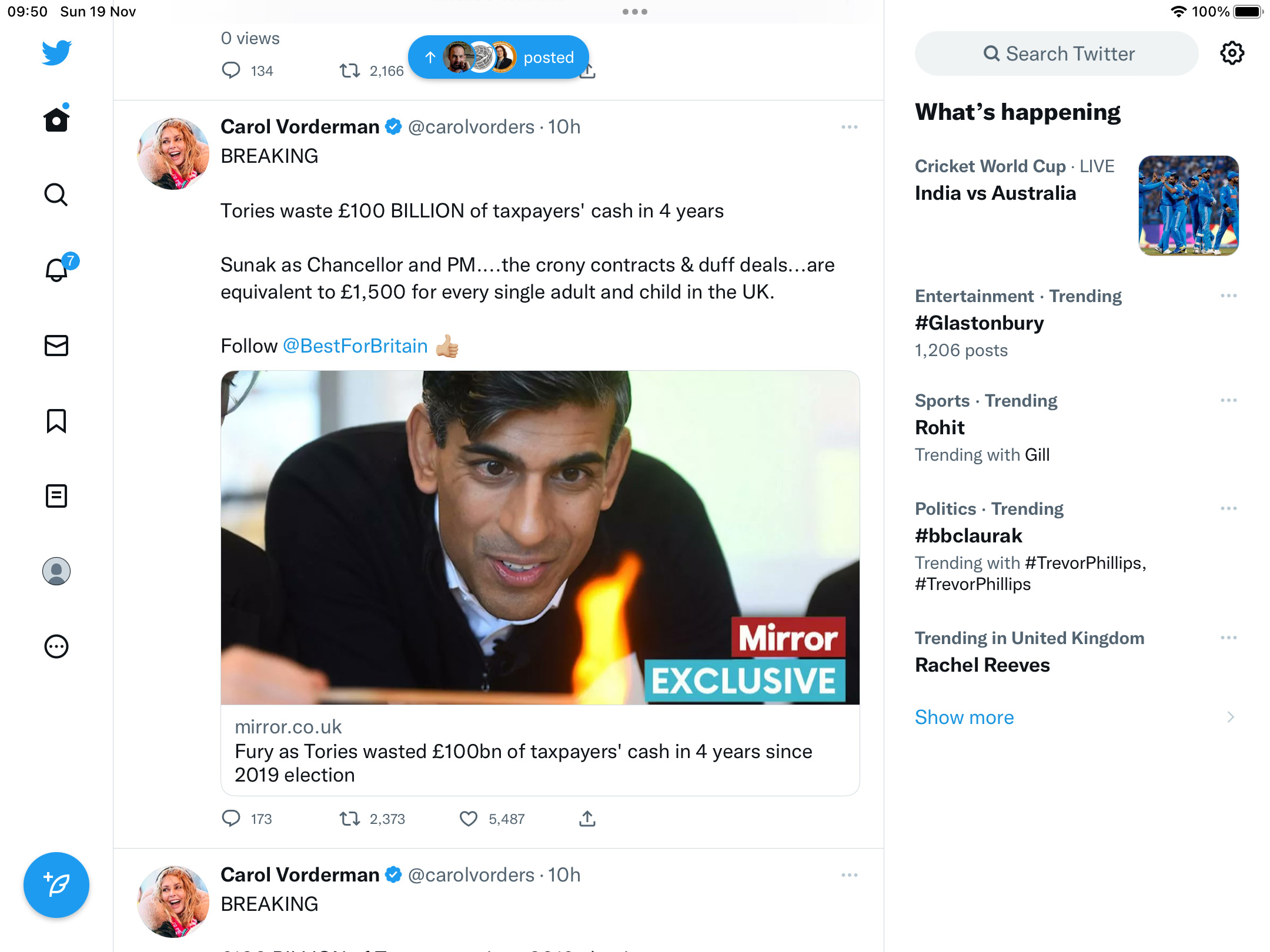Share the Carol Vorderman Mirror article tweet
The width and height of the screenshot is (1270, 952).
pos(587,819)
